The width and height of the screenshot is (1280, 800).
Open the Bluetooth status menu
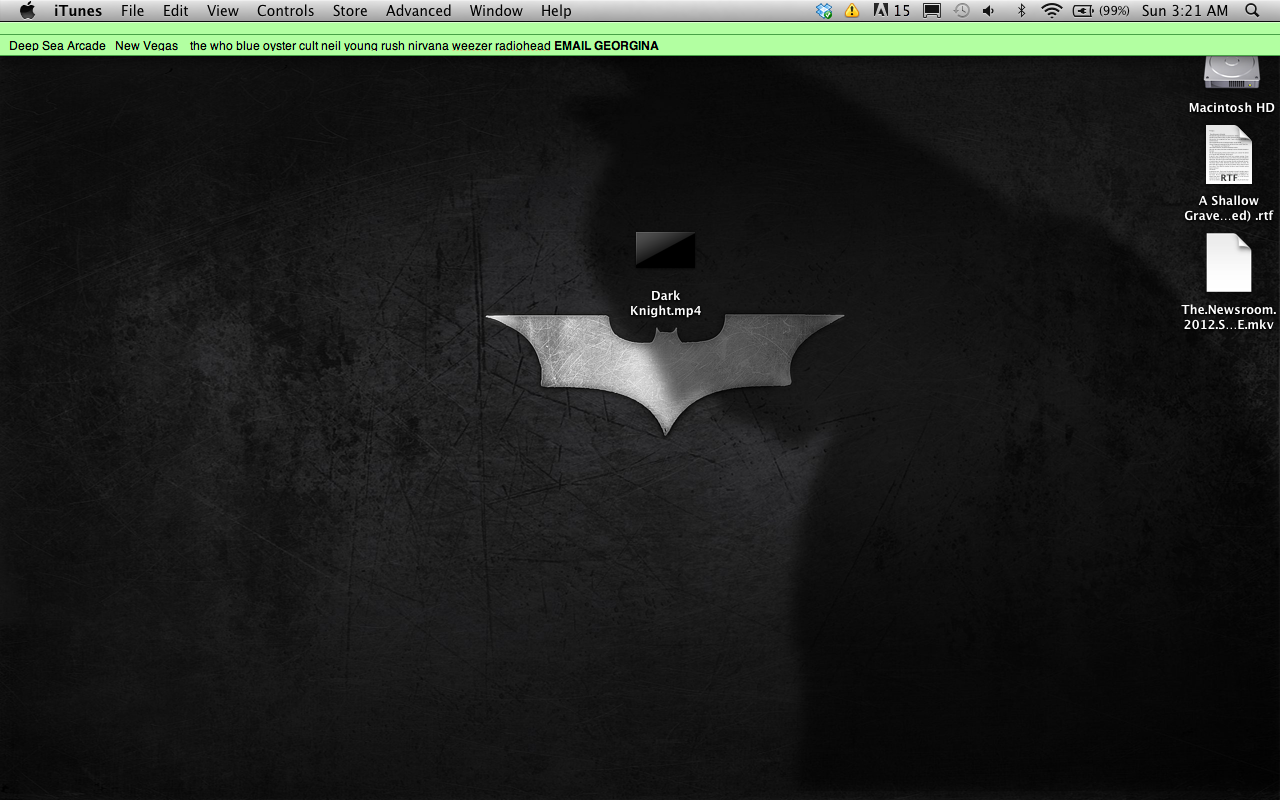(x=1021, y=11)
